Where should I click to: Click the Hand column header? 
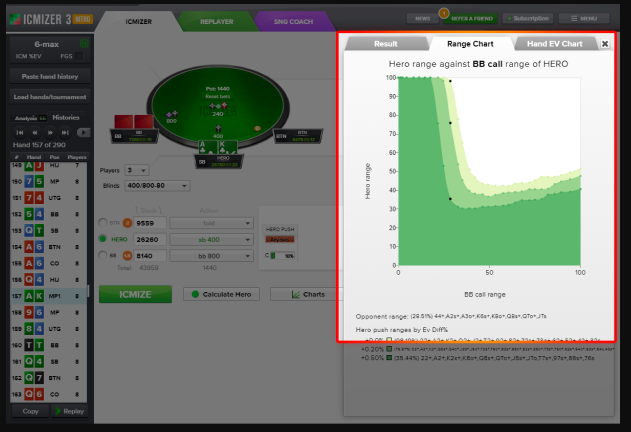click(x=34, y=157)
